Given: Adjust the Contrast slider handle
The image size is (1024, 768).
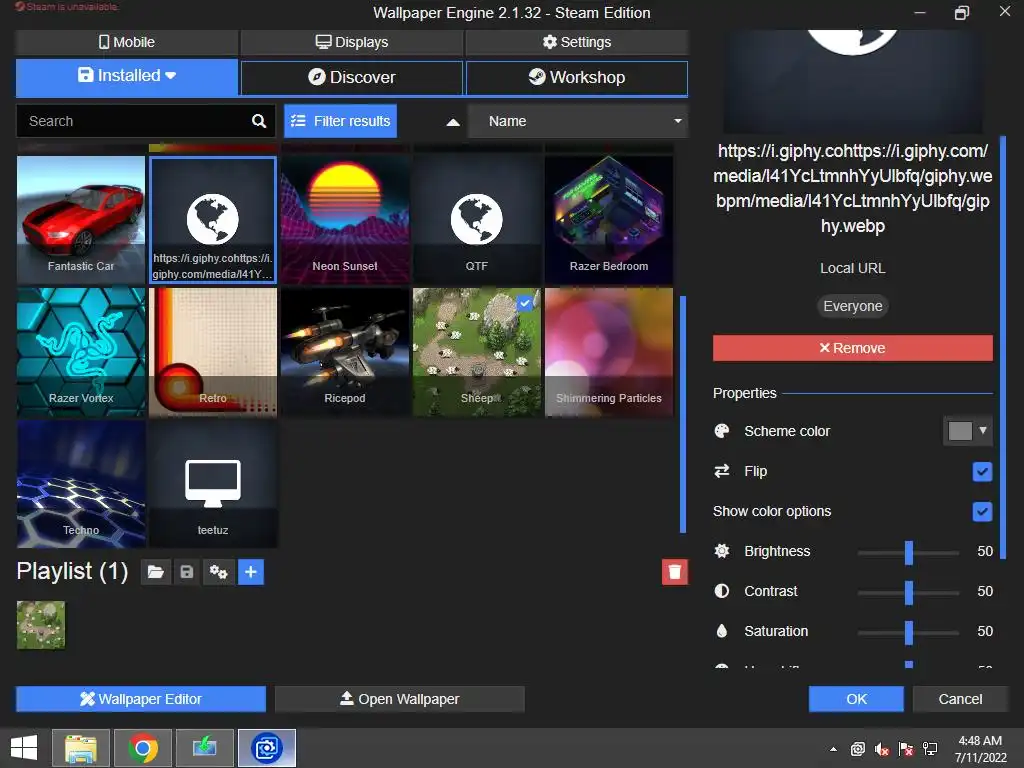Looking at the screenshot, I should click(908, 592).
